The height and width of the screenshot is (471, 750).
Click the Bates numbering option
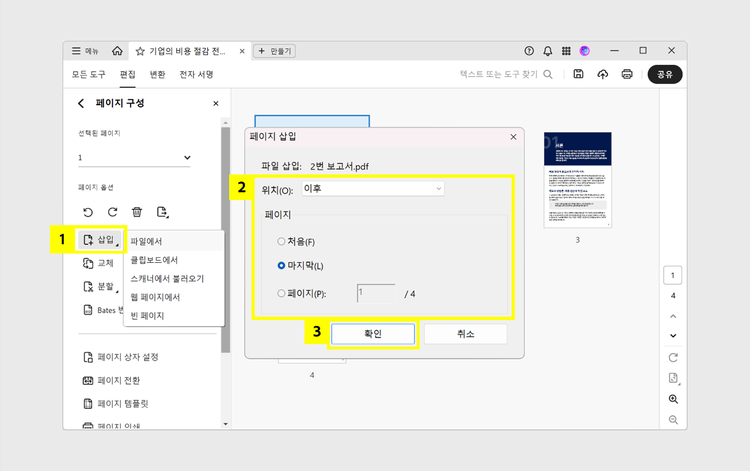[103, 310]
